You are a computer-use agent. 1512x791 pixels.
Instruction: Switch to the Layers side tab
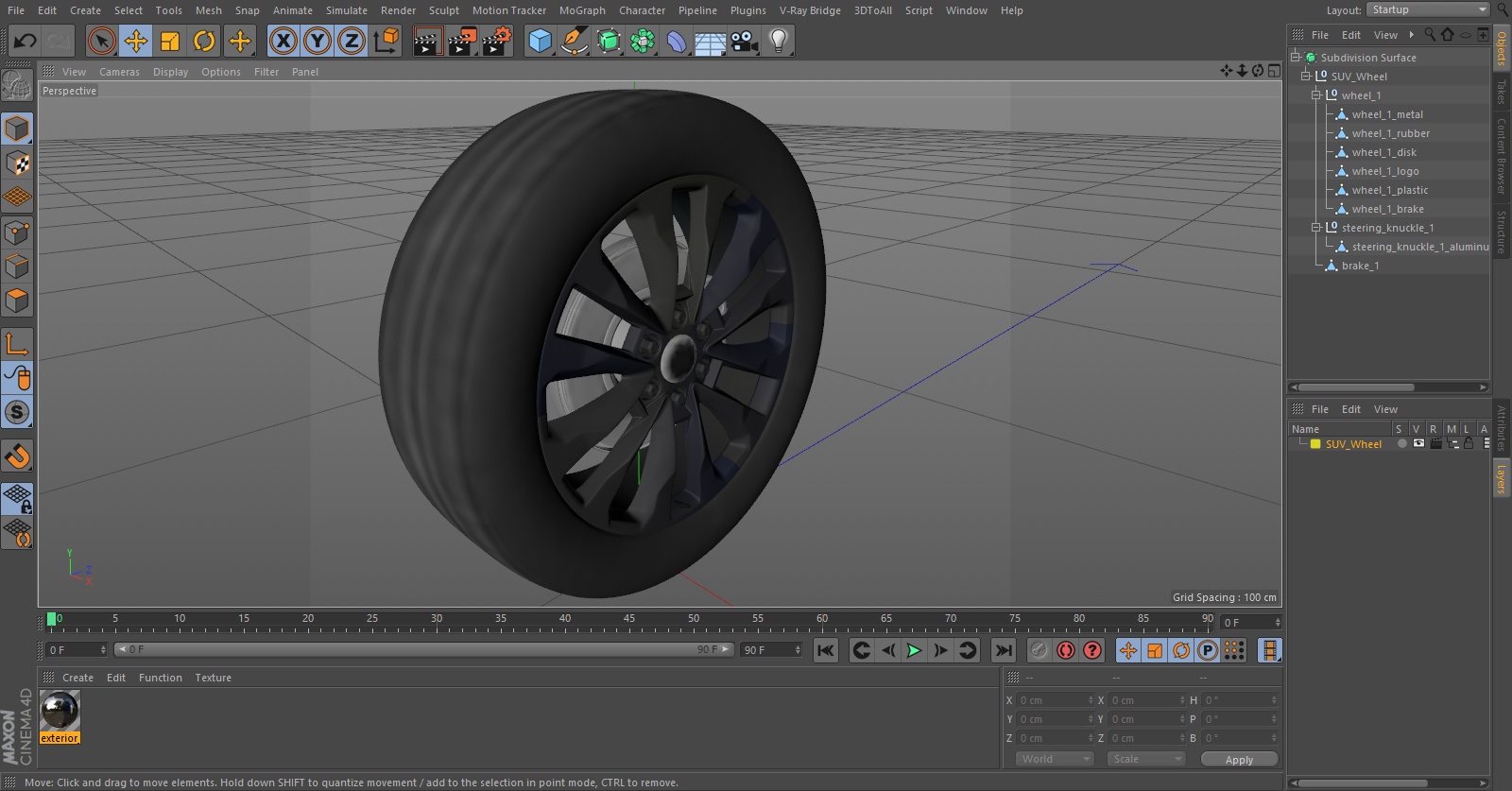[x=1501, y=479]
